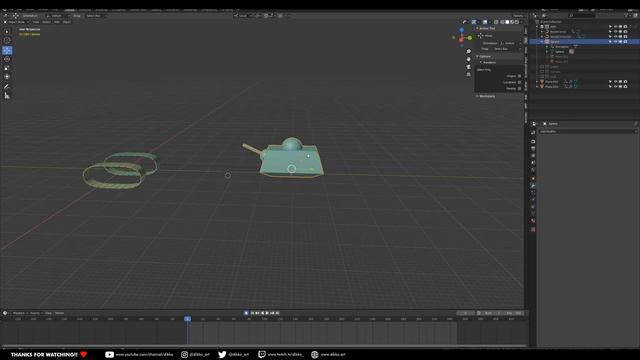Expand the Animation sub-row in outliner

click(x=547, y=47)
